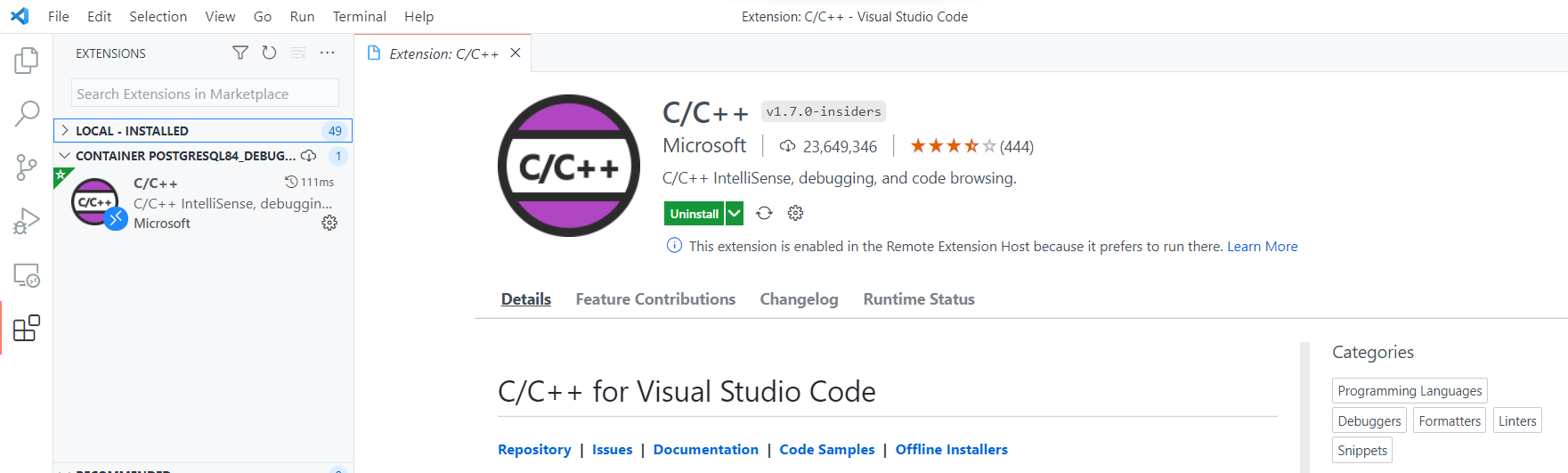Click the Search Extensions in Marketplace field
The height and width of the screenshot is (473, 1568).
click(x=205, y=94)
